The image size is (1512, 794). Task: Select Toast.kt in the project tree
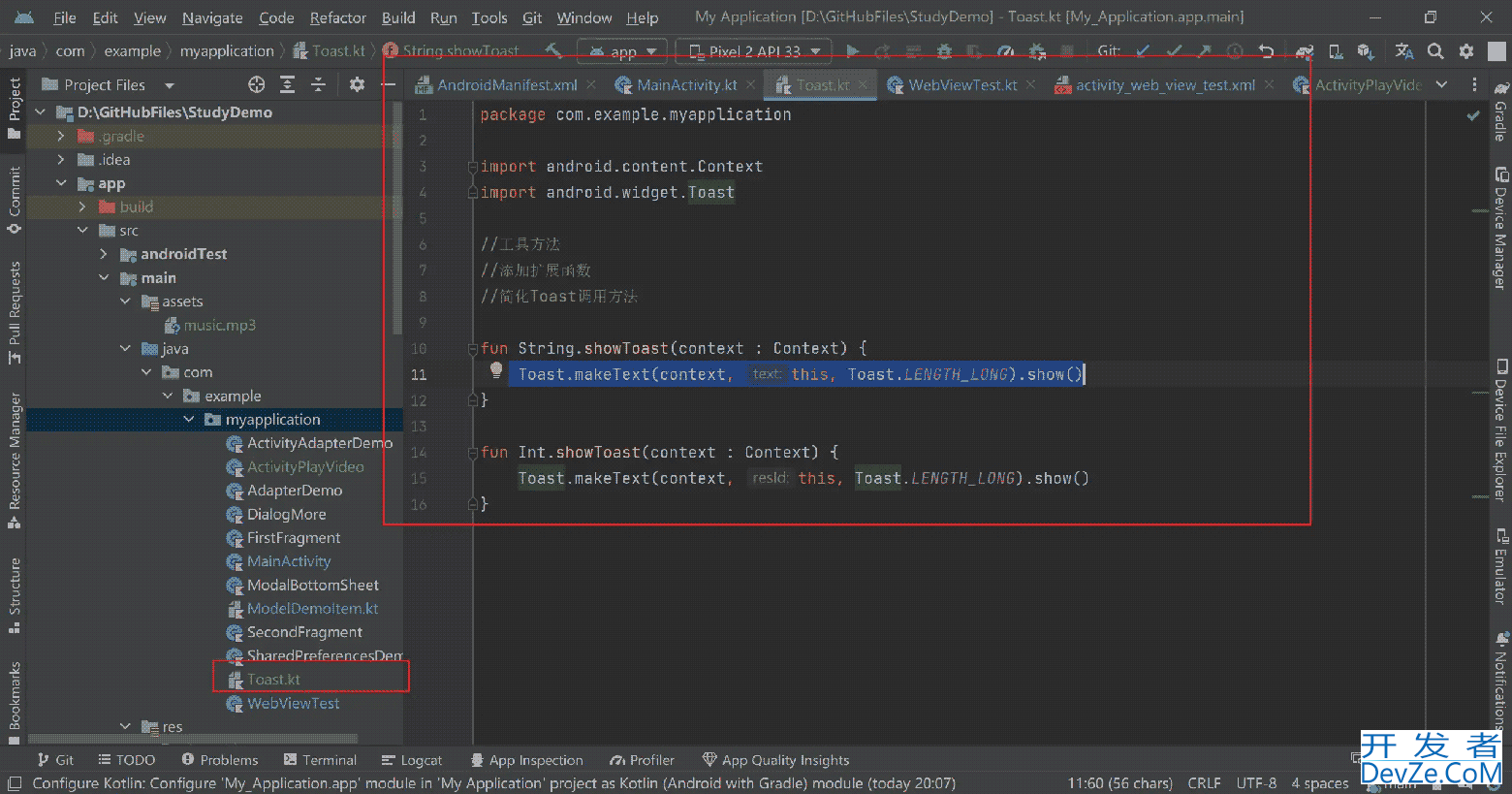tap(273, 680)
